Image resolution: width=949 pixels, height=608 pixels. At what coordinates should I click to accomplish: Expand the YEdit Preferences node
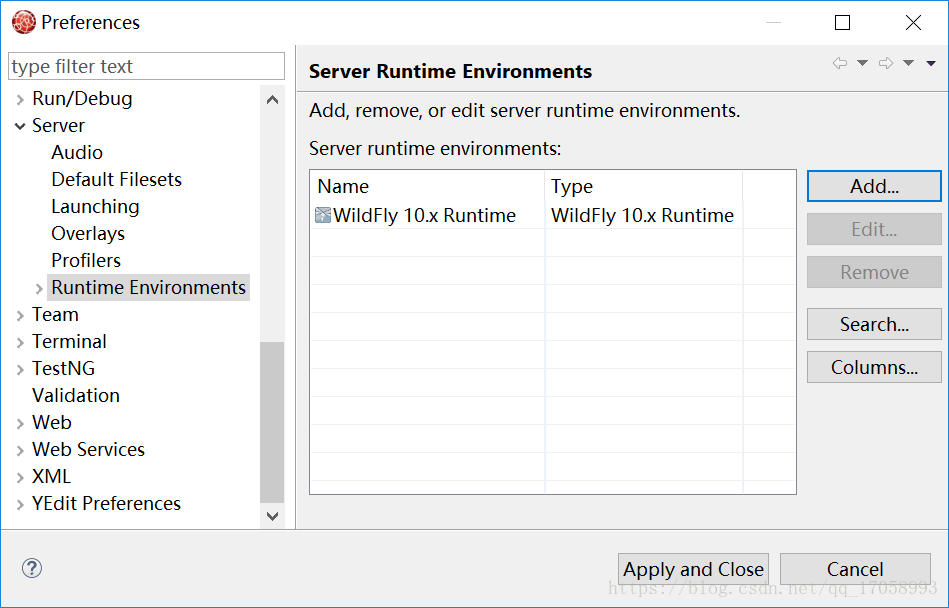click(20, 504)
